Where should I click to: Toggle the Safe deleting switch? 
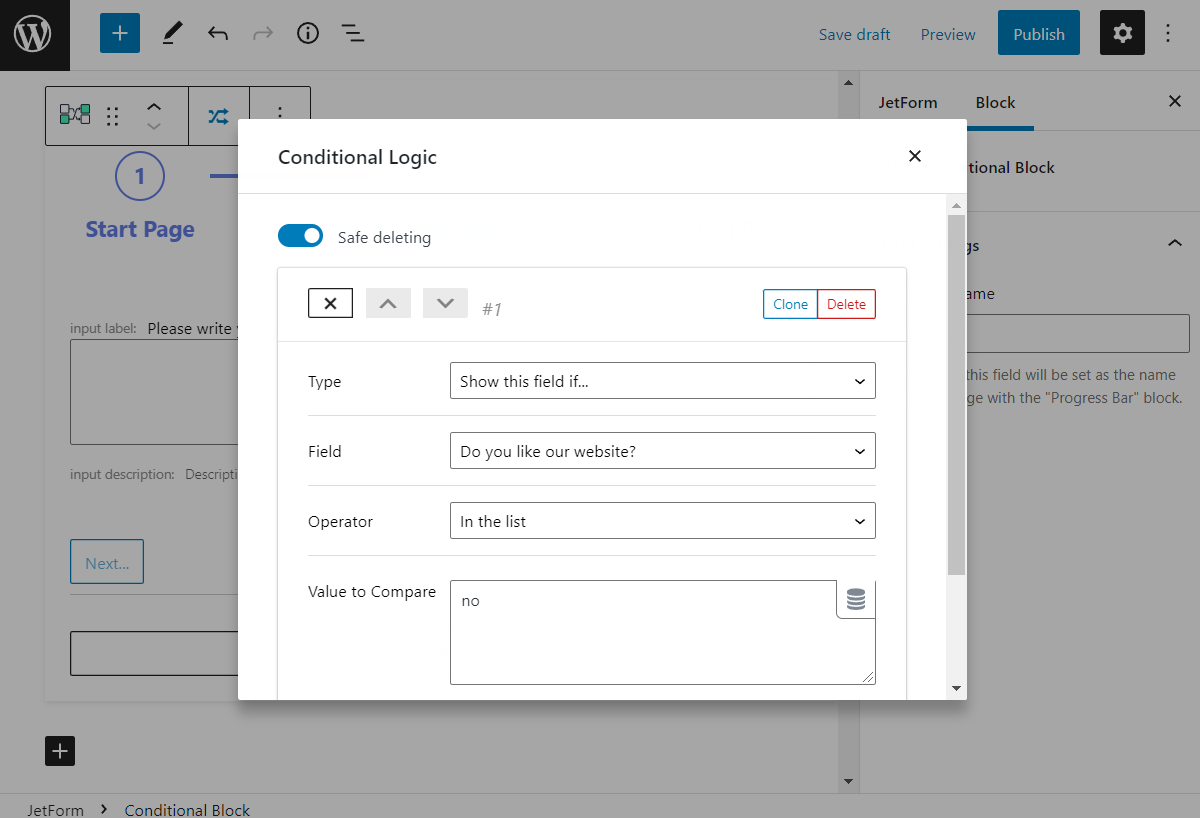(x=300, y=236)
